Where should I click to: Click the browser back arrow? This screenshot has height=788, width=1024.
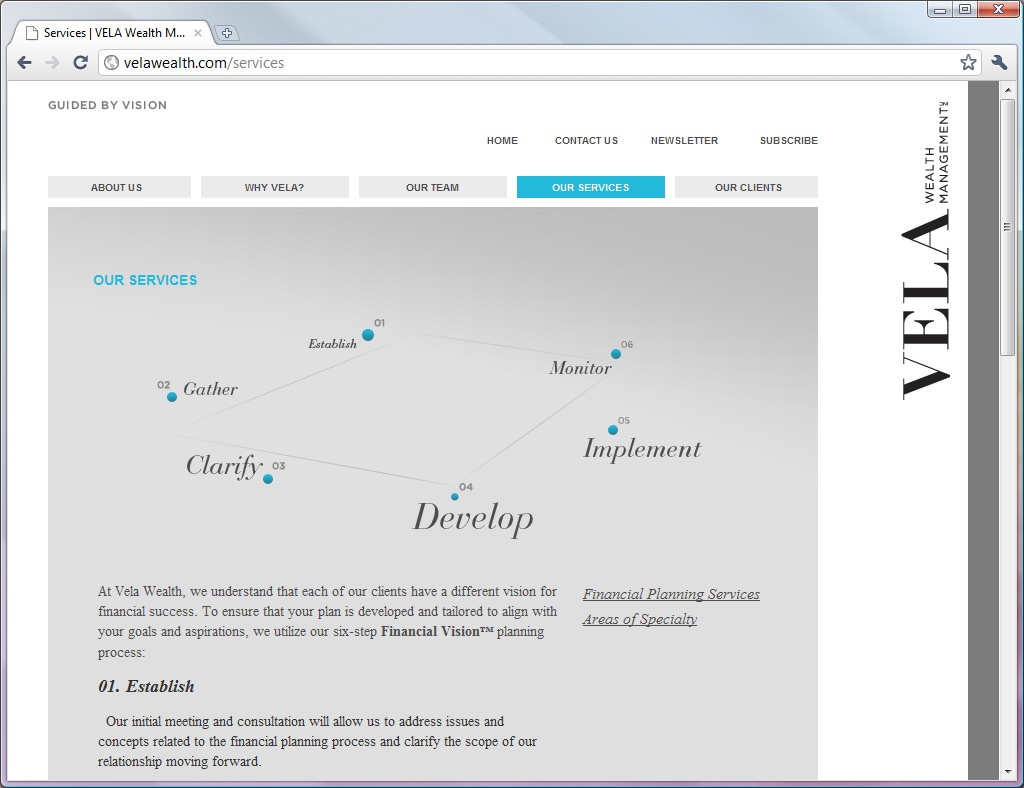[25, 63]
